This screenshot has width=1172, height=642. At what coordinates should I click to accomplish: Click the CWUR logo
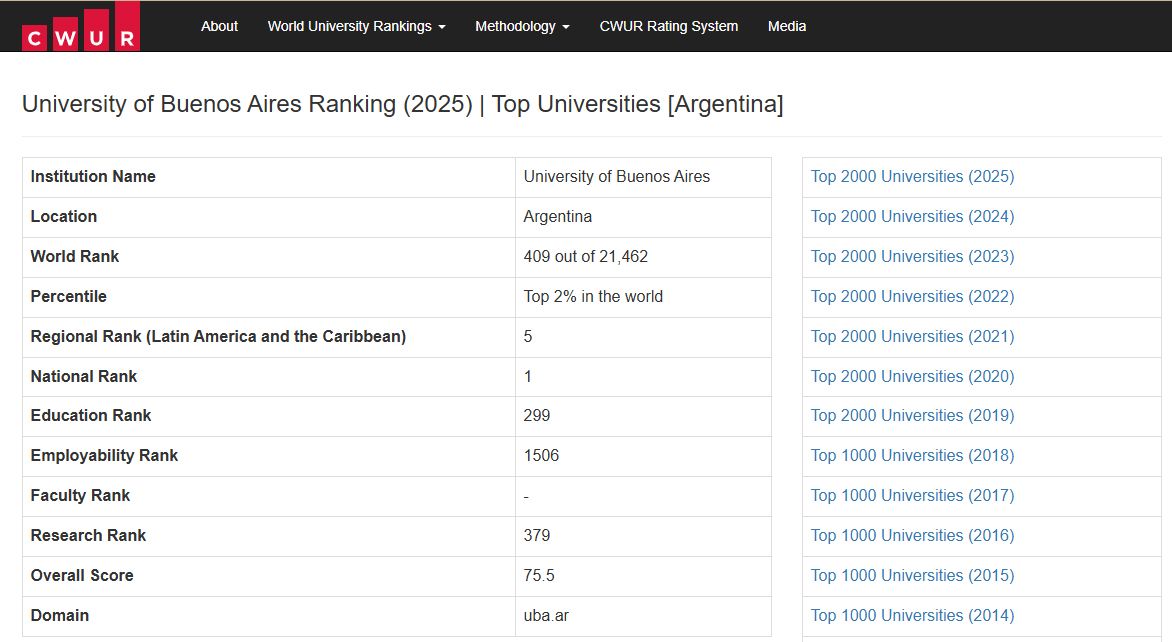[81, 27]
